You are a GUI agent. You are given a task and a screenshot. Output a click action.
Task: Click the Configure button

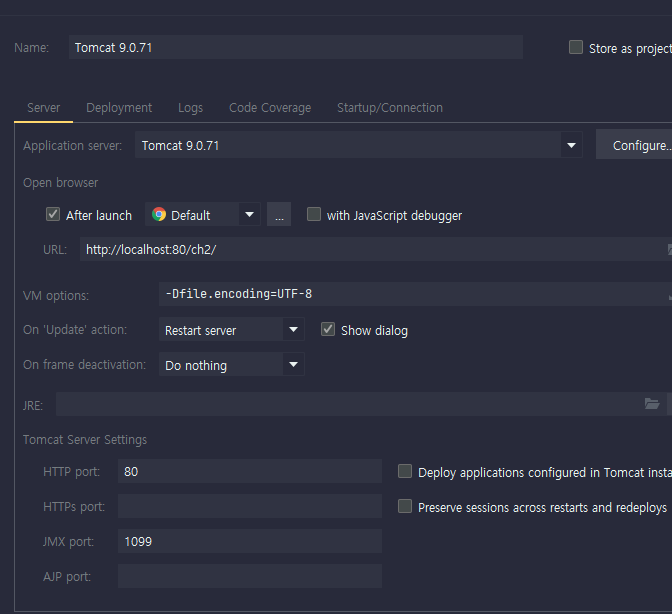[634, 145]
